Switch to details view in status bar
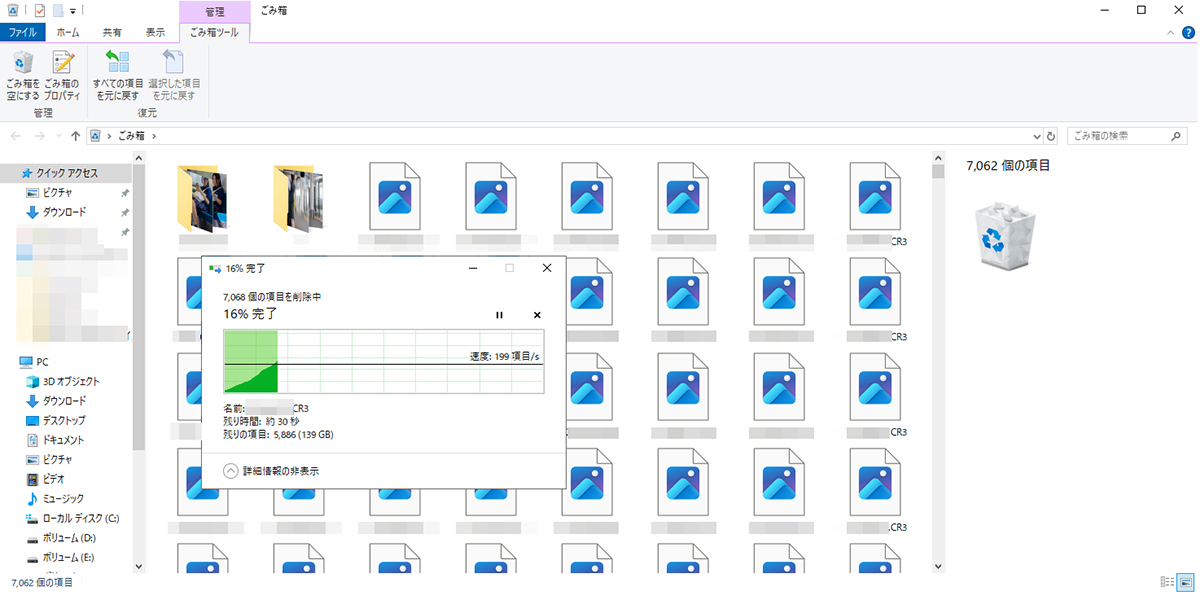1200x600 pixels. click(x=1165, y=582)
